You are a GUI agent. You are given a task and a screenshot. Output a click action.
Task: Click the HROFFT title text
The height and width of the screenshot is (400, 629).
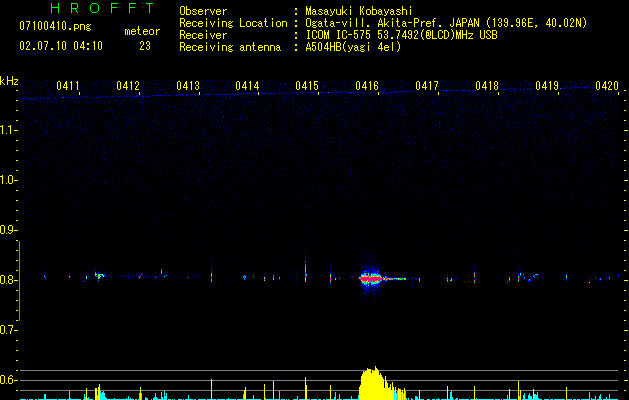click(103, 8)
